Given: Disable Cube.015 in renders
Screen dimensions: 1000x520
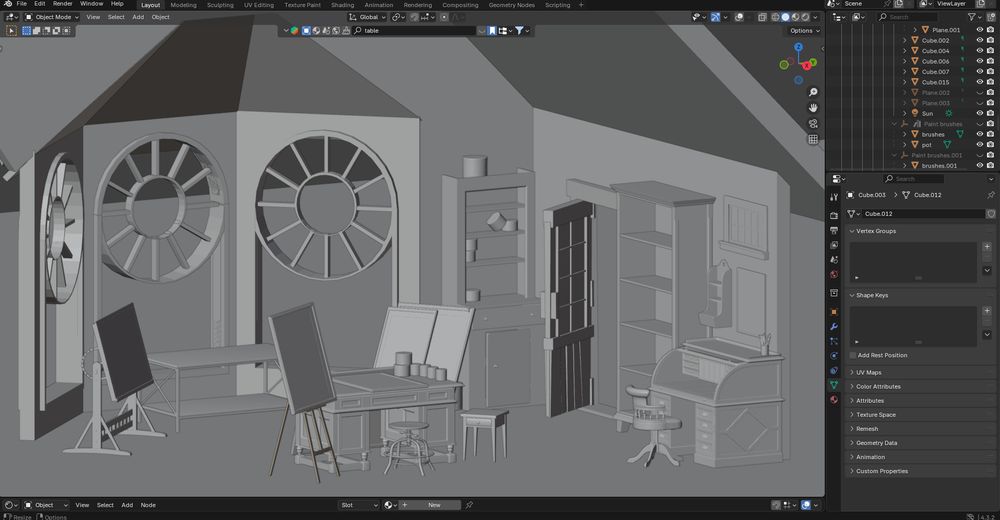Looking at the screenshot, I should pyautogui.click(x=990, y=82).
